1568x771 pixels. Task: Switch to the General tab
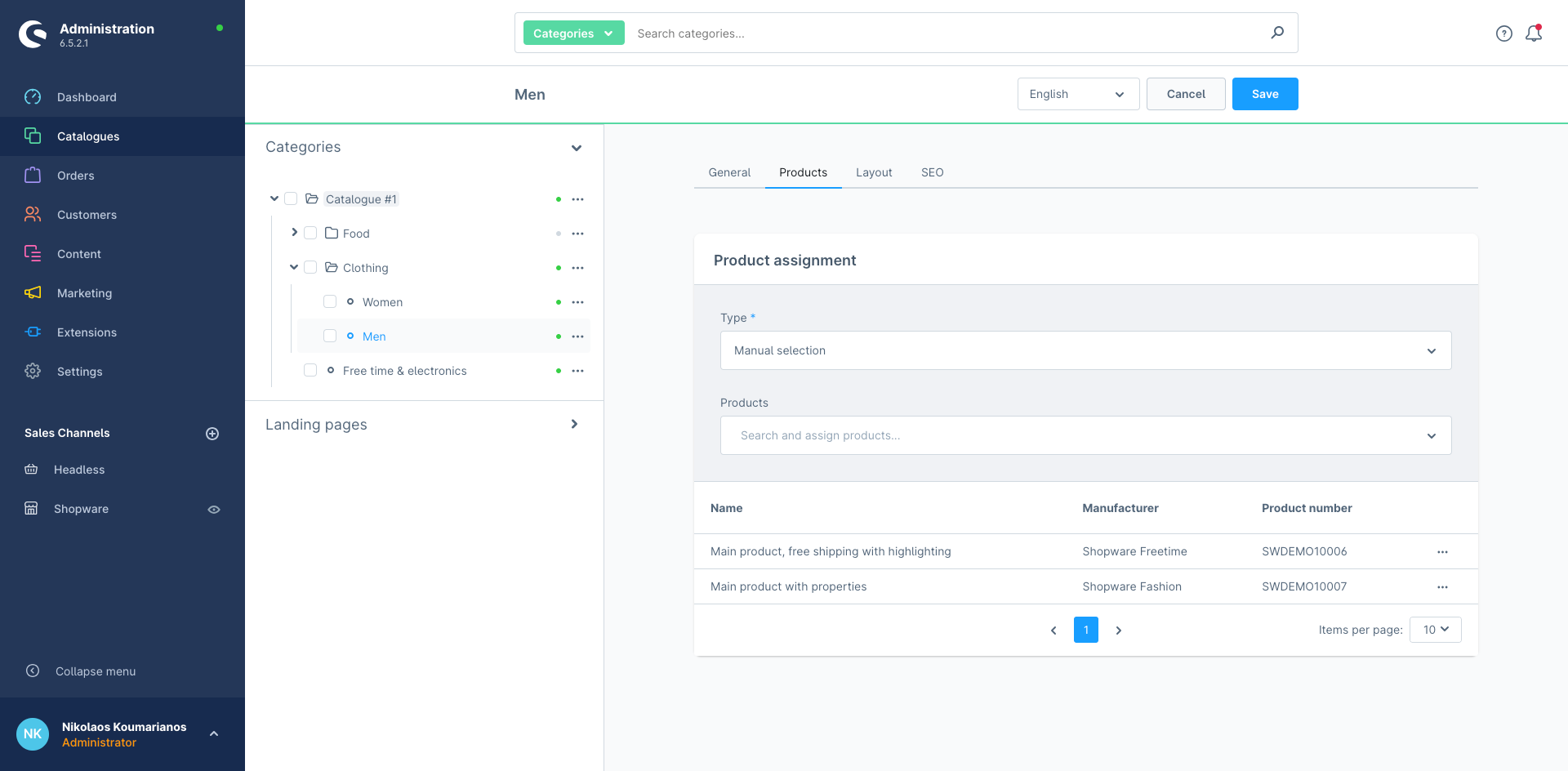click(729, 172)
